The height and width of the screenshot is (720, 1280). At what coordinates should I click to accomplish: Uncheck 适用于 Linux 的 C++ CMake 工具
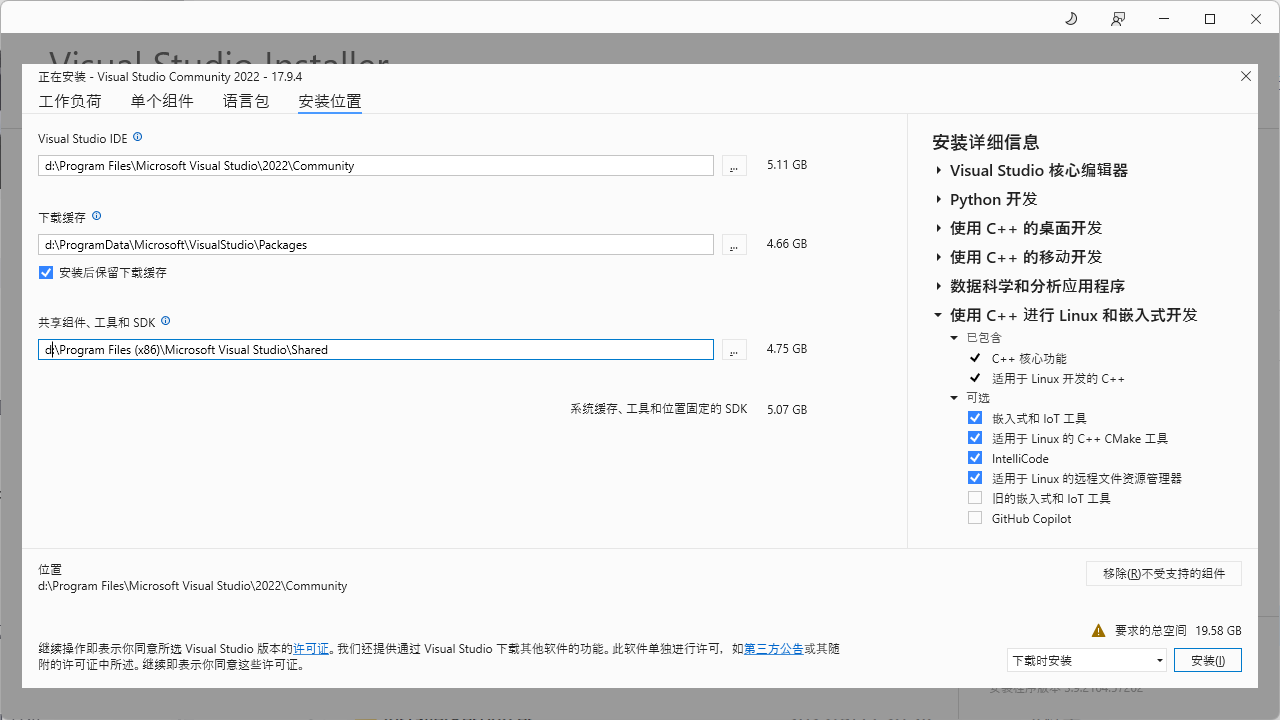975,438
